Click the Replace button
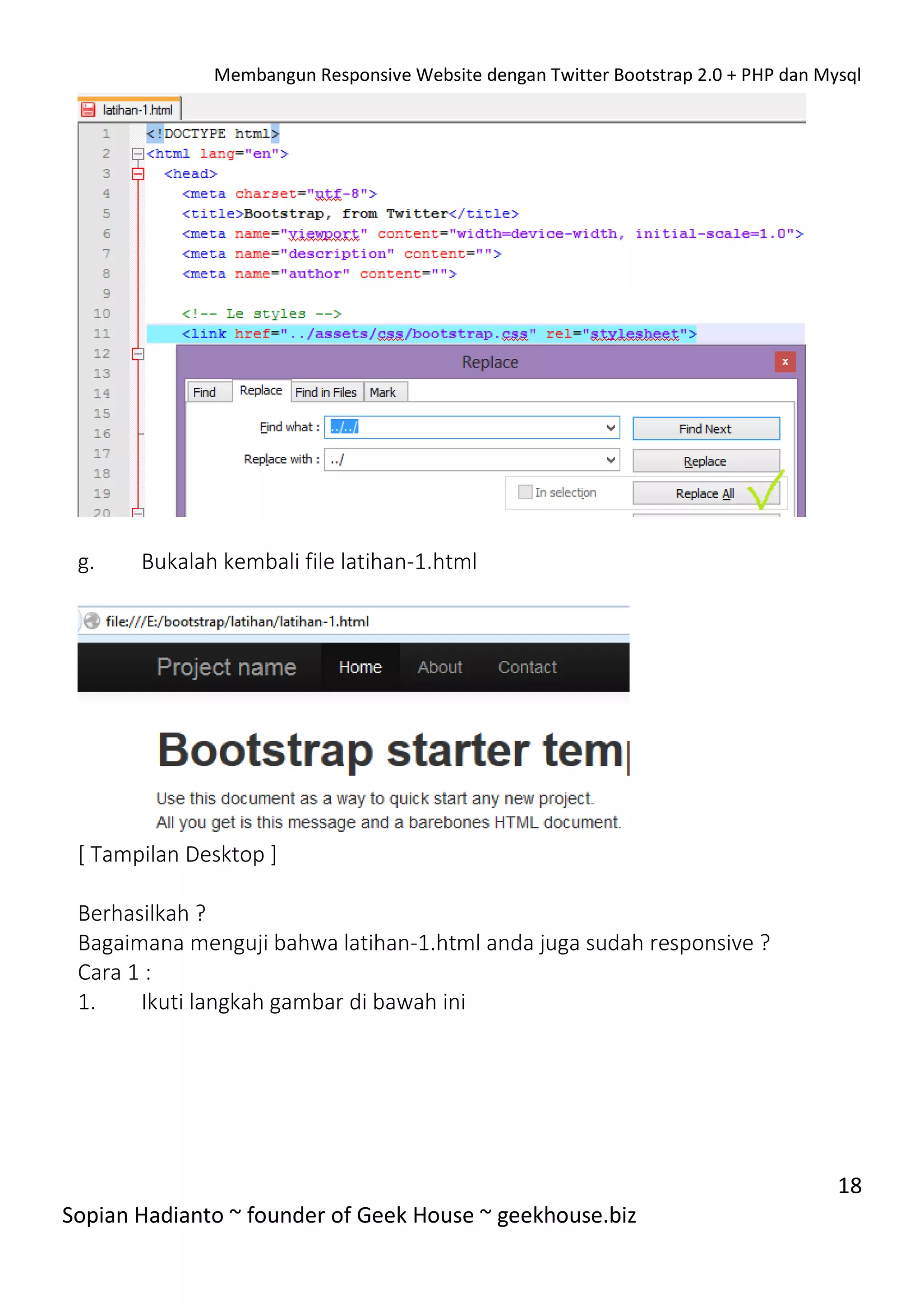 [x=706, y=461]
